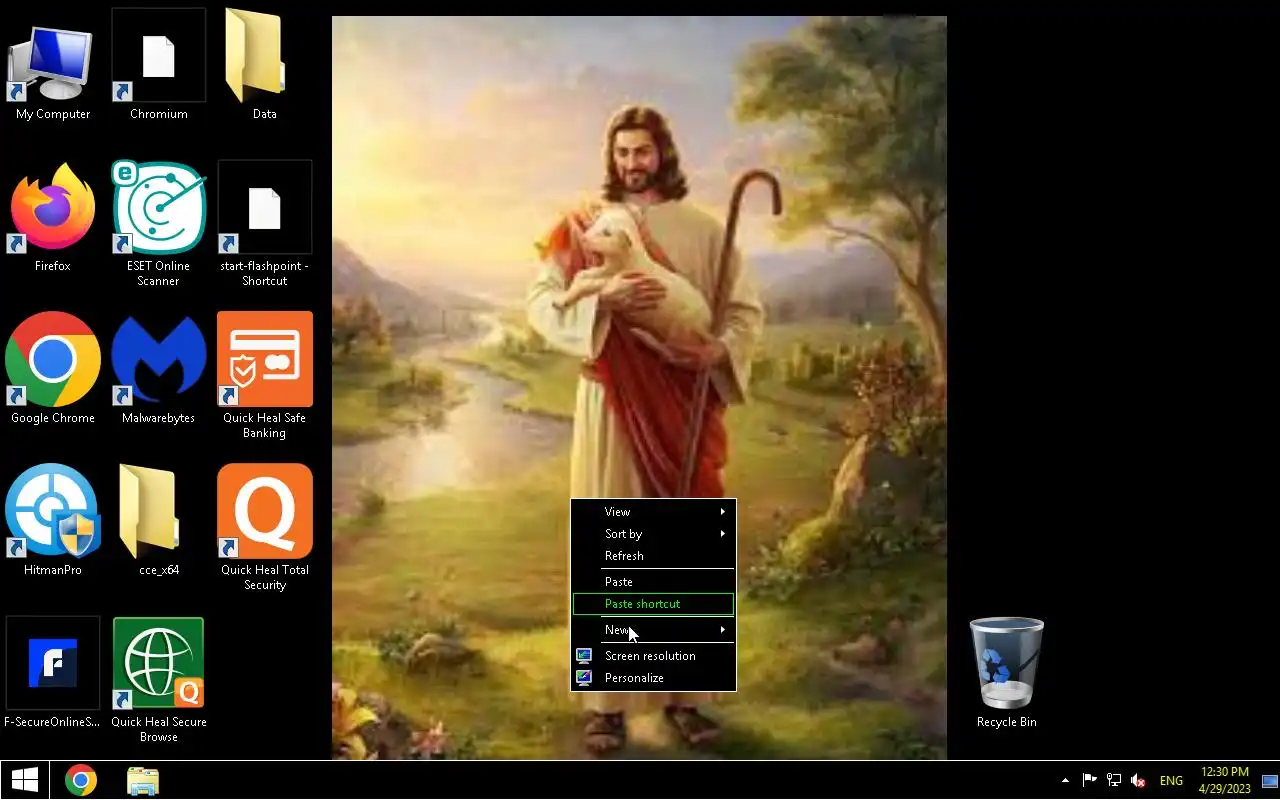The height and width of the screenshot is (800, 1280).
Task: Show hidden tray icons arrow
Action: pos(1065,780)
